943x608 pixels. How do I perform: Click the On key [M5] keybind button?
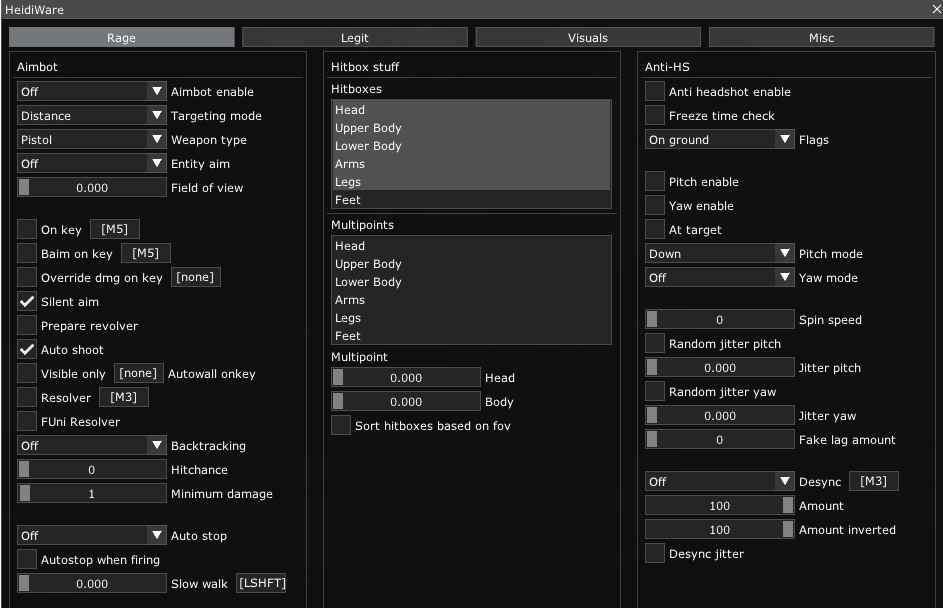(x=115, y=229)
